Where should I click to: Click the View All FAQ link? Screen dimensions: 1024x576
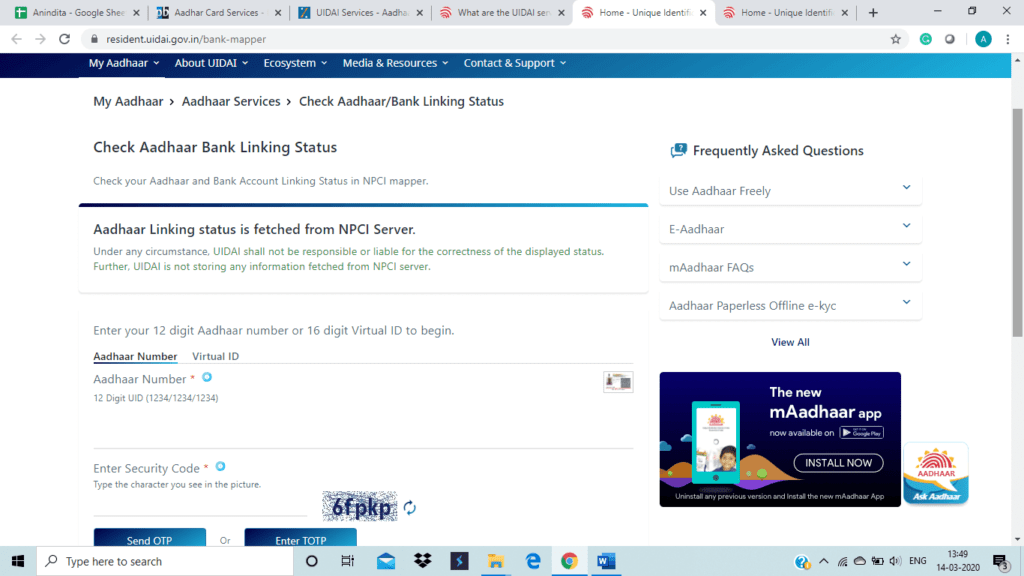[790, 342]
